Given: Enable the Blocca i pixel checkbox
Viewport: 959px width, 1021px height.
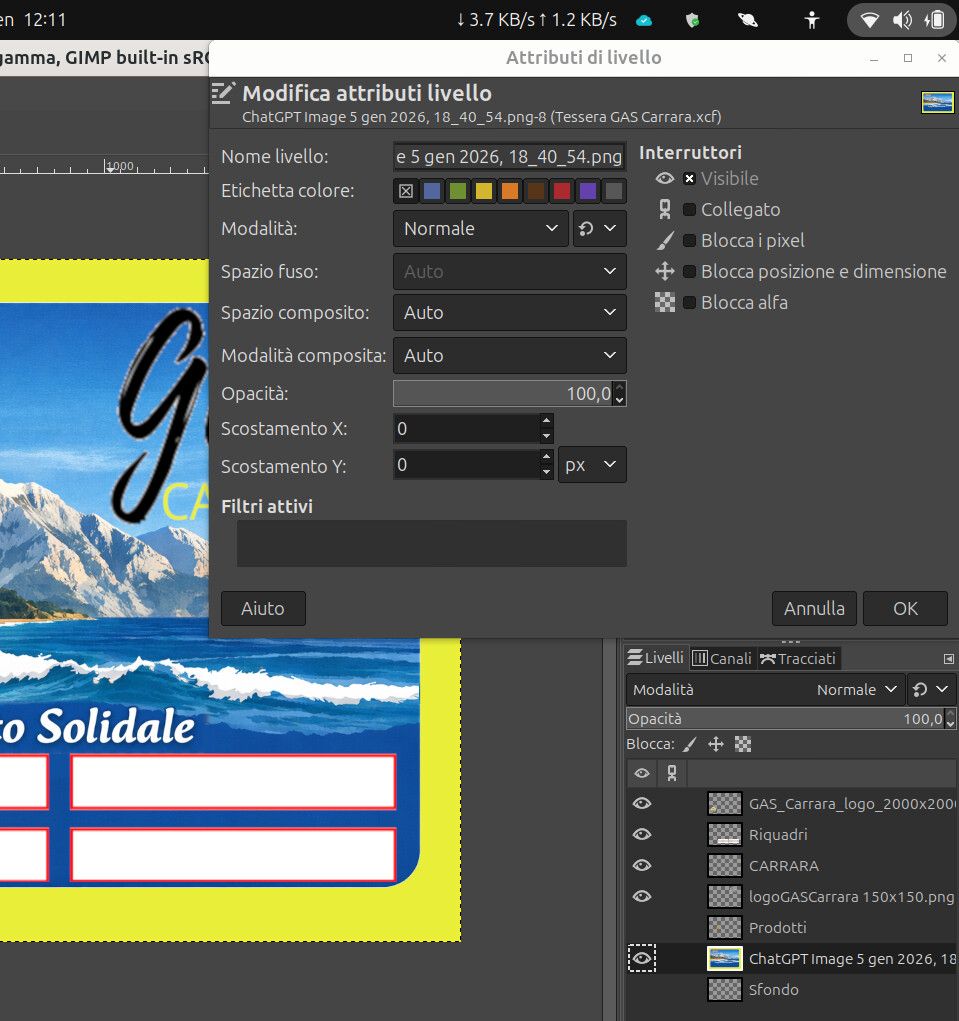Looking at the screenshot, I should [689, 241].
